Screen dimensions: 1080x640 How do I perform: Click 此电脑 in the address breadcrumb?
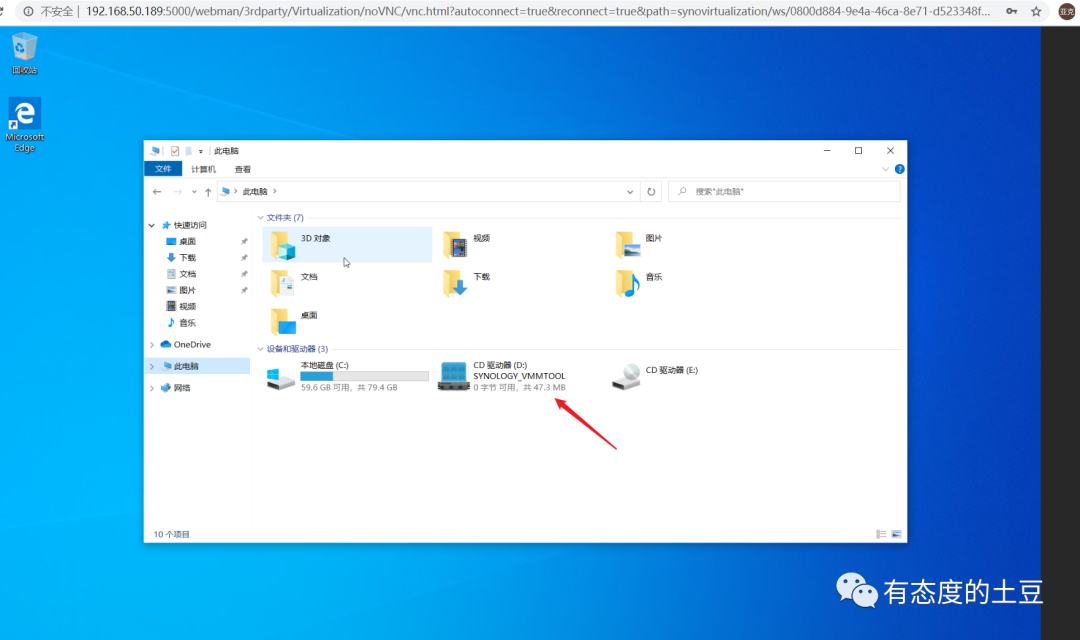click(255, 192)
